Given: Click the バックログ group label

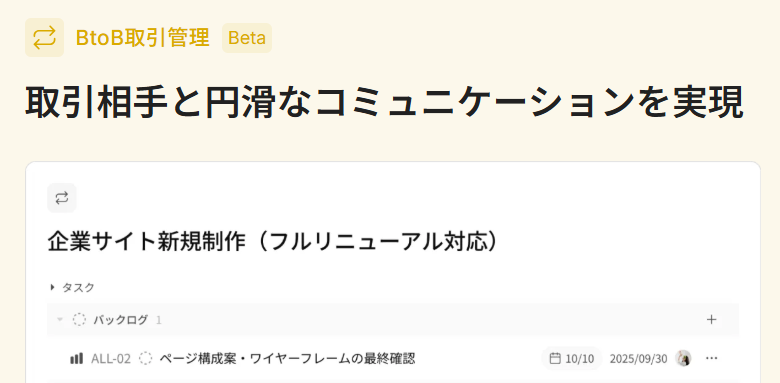Looking at the screenshot, I should point(120,320).
